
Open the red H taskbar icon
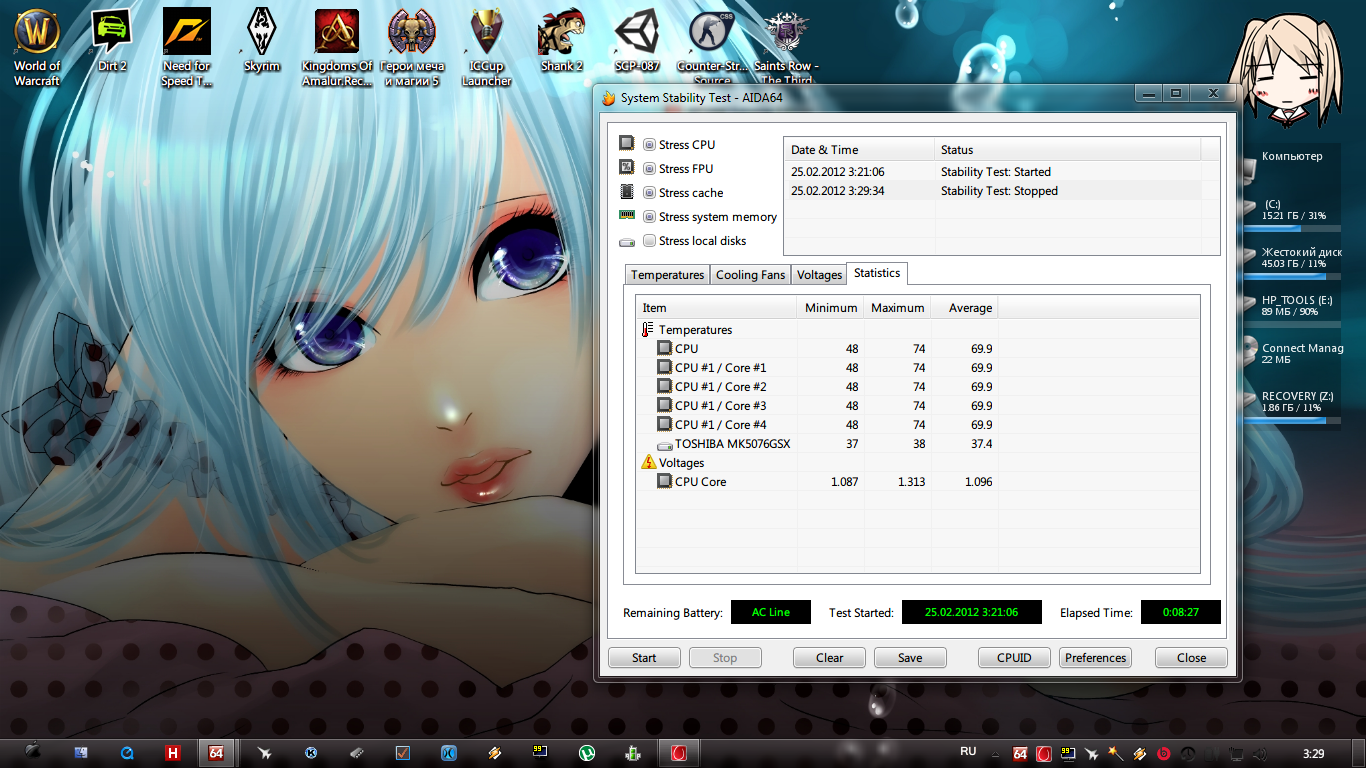pos(174,753)
